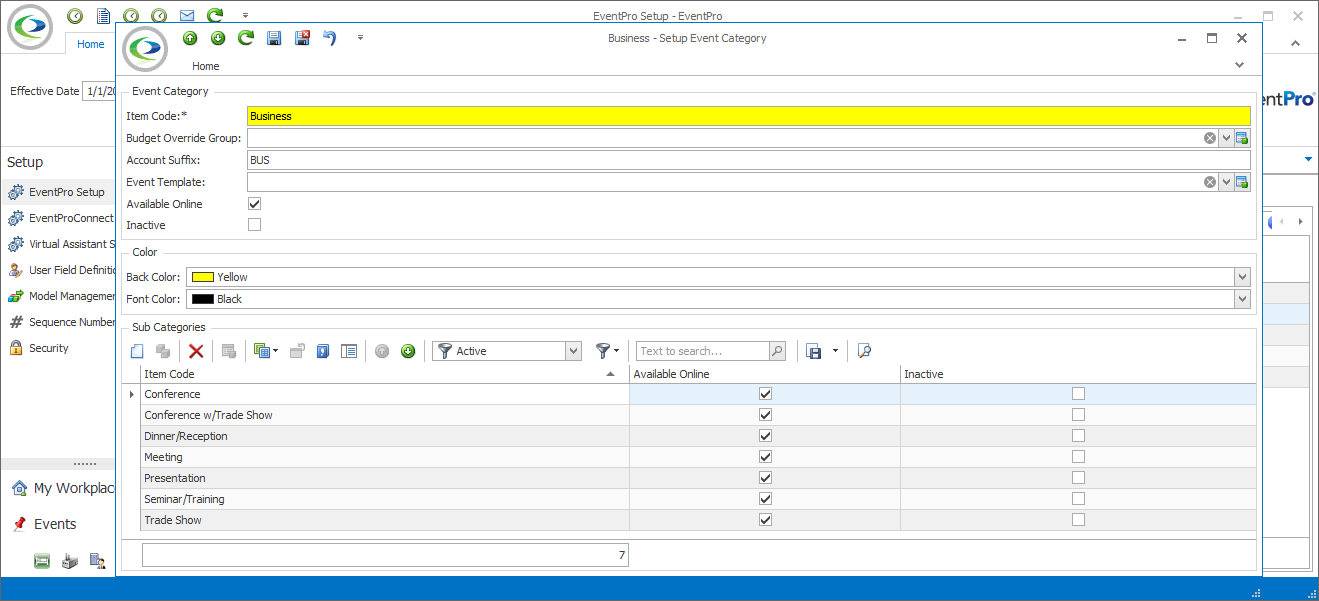Select EventPro Setup in the navigation list

(60, 192)
